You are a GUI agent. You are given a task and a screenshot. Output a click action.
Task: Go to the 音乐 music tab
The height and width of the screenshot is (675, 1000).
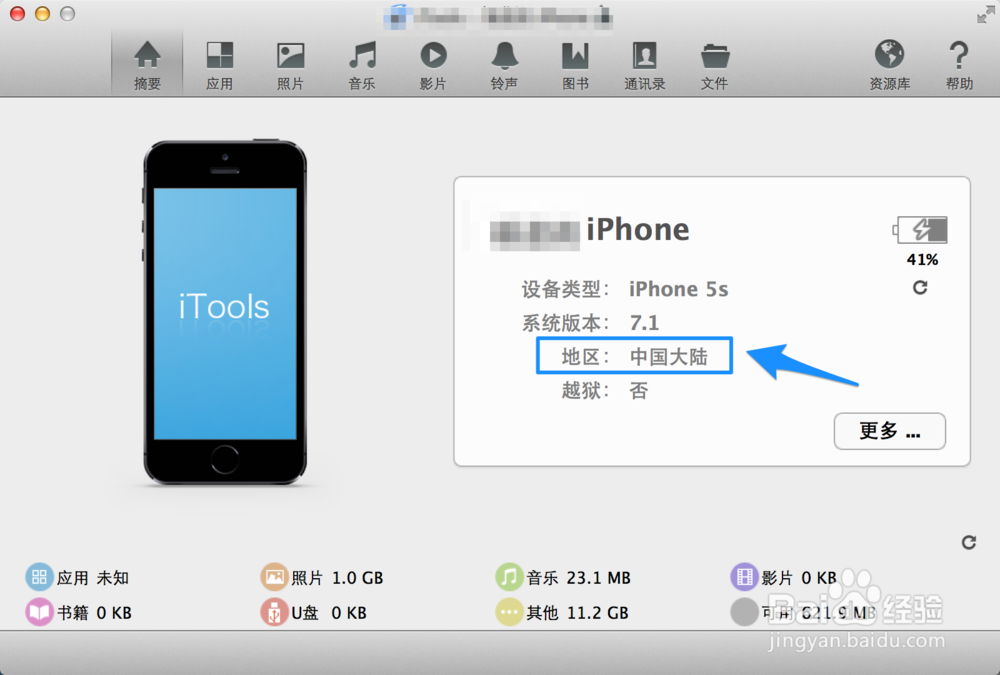(362, 64)
